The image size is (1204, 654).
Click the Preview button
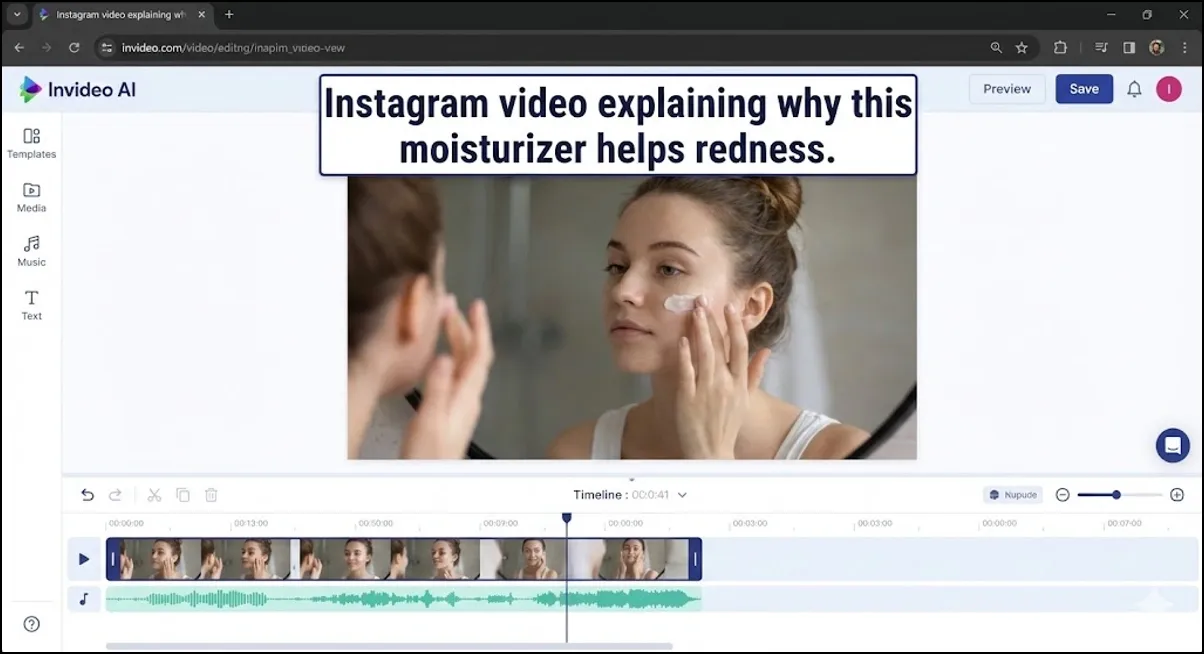[x=1006, y=89]
